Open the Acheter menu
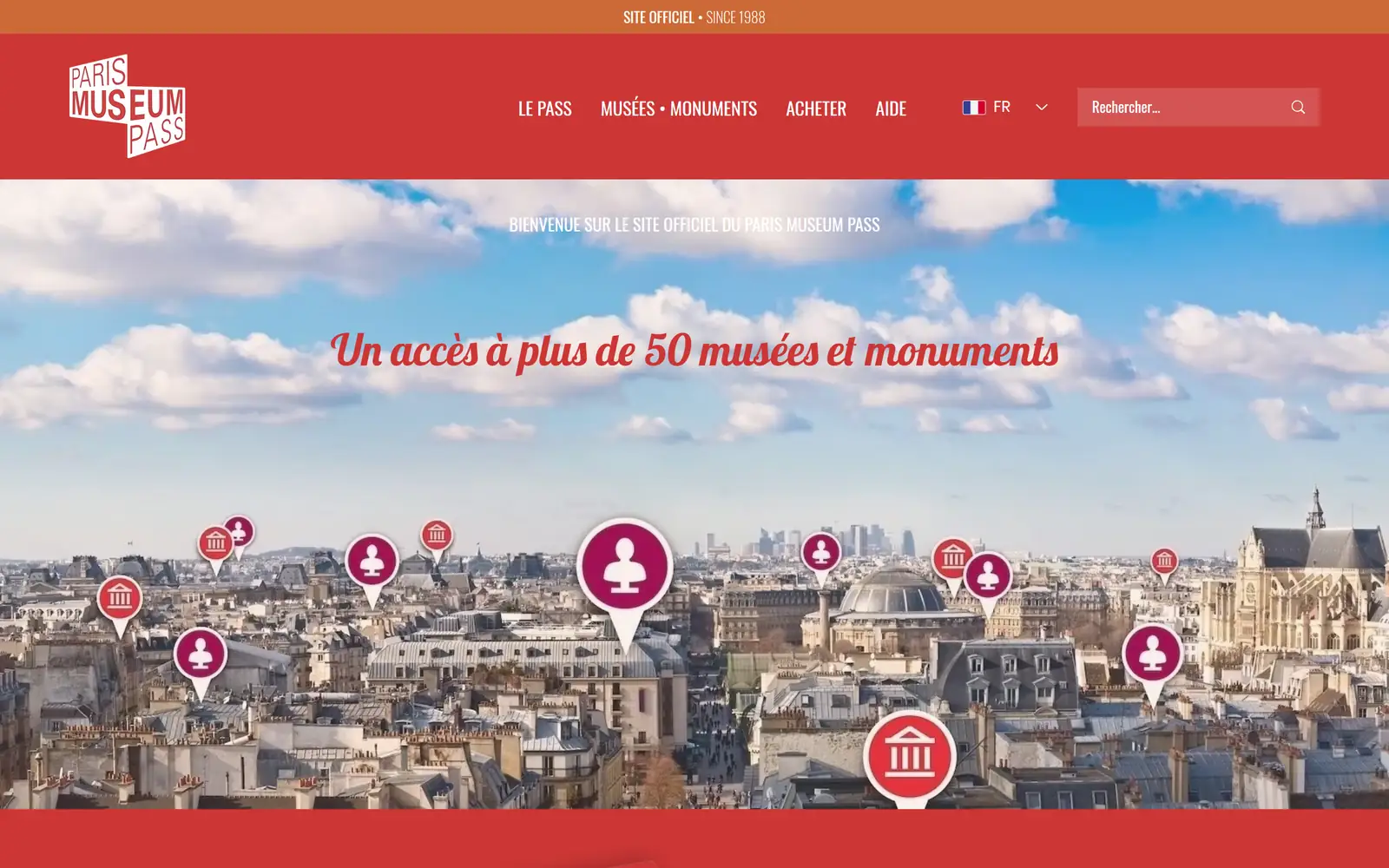 [816, 108]
